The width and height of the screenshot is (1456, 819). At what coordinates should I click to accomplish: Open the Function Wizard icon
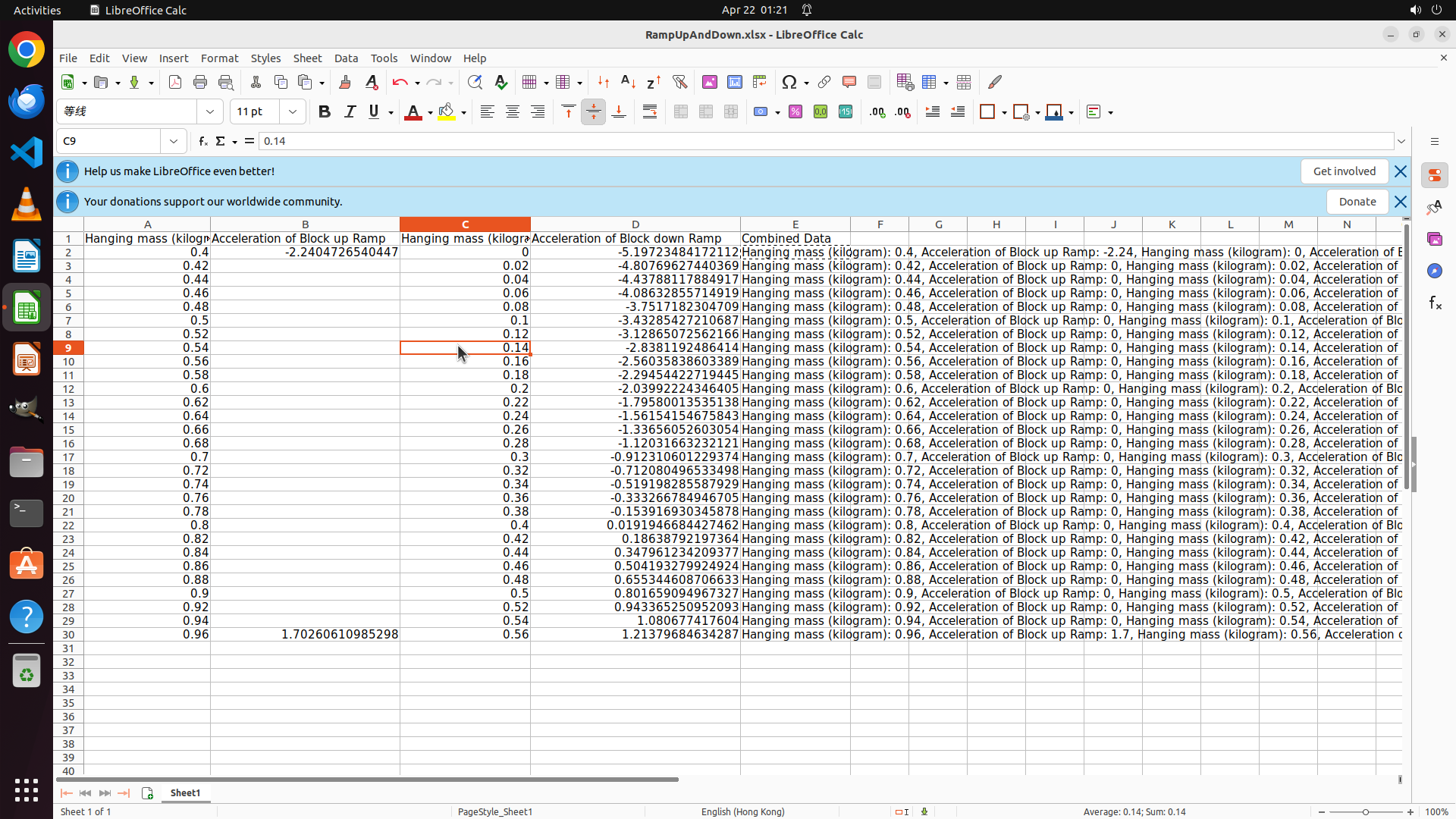pos(202,141)
